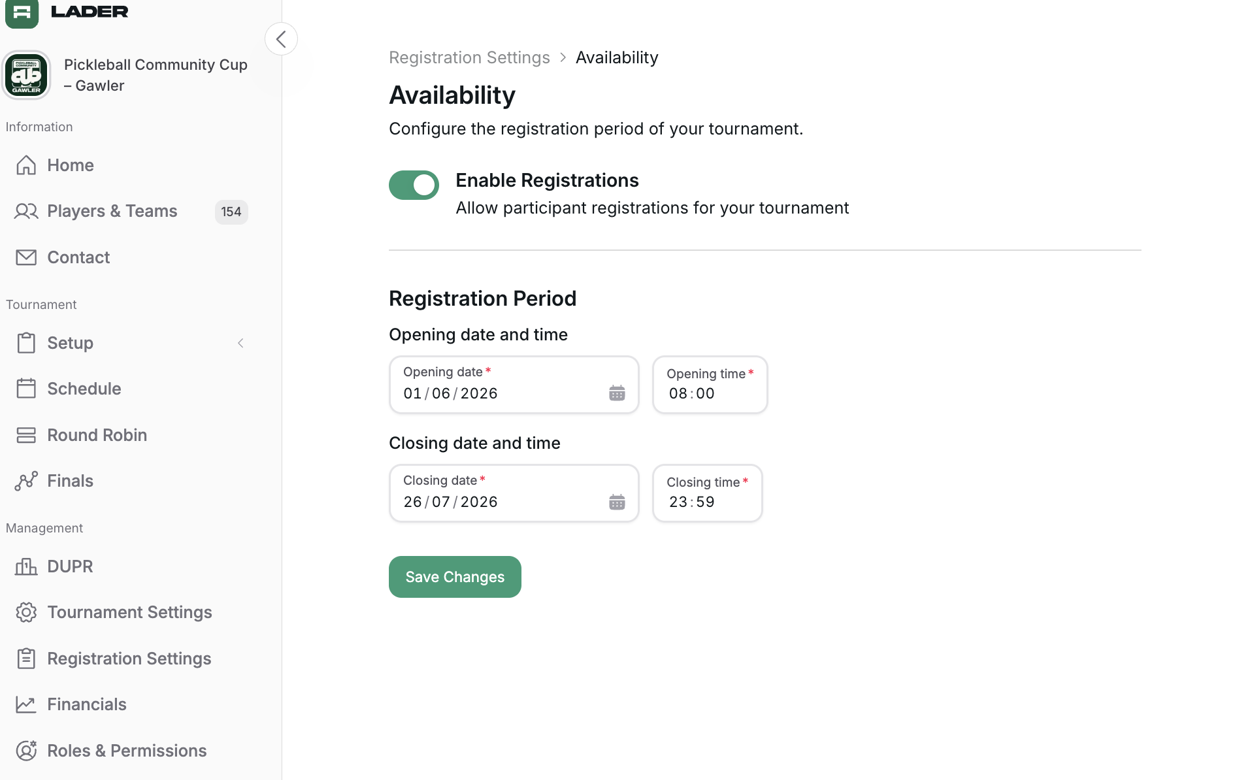
Task: Click the Finals bracket icon
Action: pyautogui.click(x=26, y=481)
